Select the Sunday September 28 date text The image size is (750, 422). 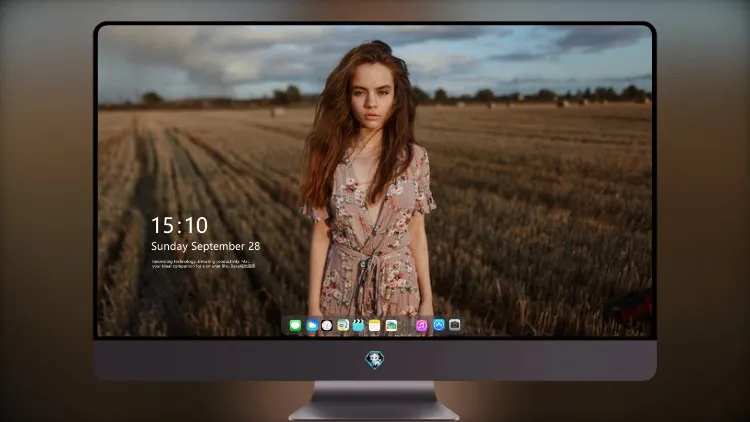pos(206,246)
